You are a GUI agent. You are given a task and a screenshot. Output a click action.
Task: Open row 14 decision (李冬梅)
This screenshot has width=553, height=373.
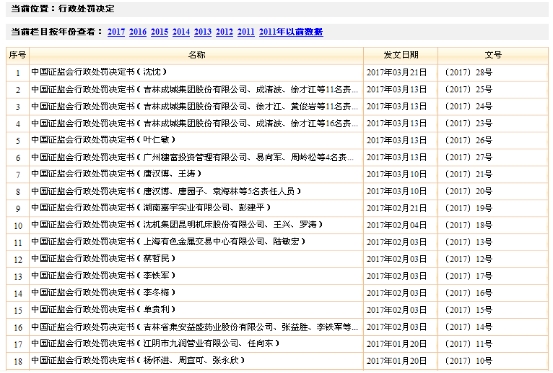103,293
